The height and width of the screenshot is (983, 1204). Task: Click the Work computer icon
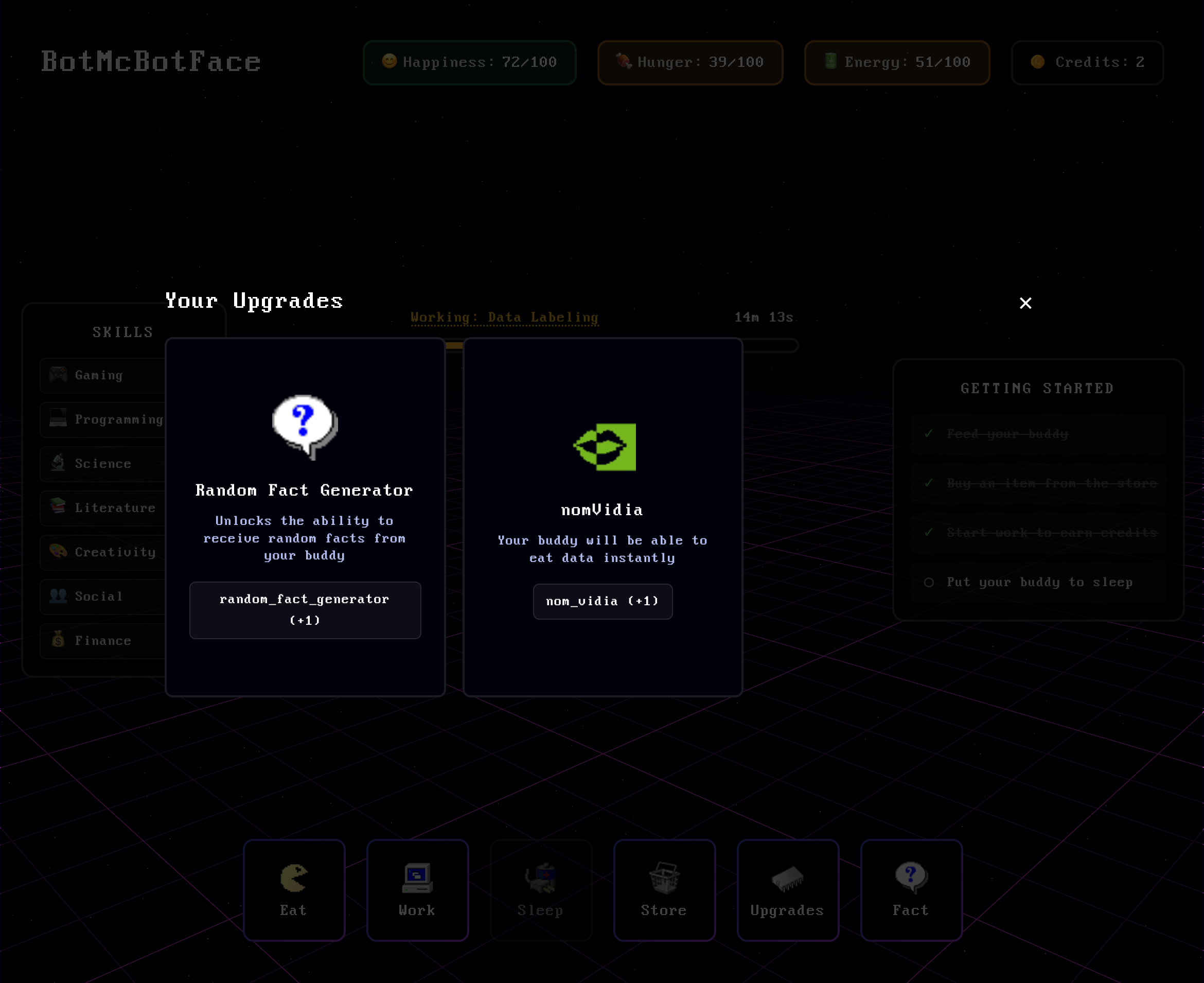point(417,877)
